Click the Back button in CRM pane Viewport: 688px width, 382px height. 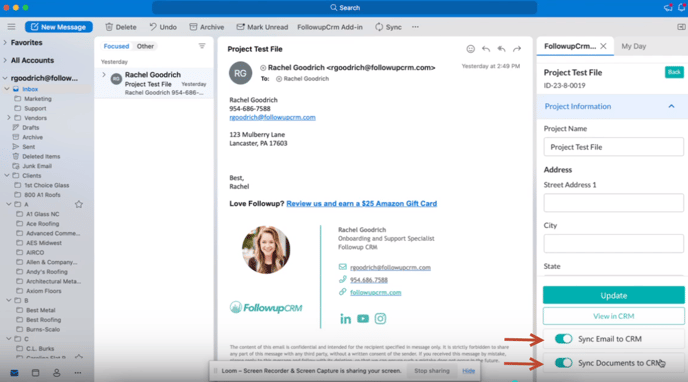[674, 72]
